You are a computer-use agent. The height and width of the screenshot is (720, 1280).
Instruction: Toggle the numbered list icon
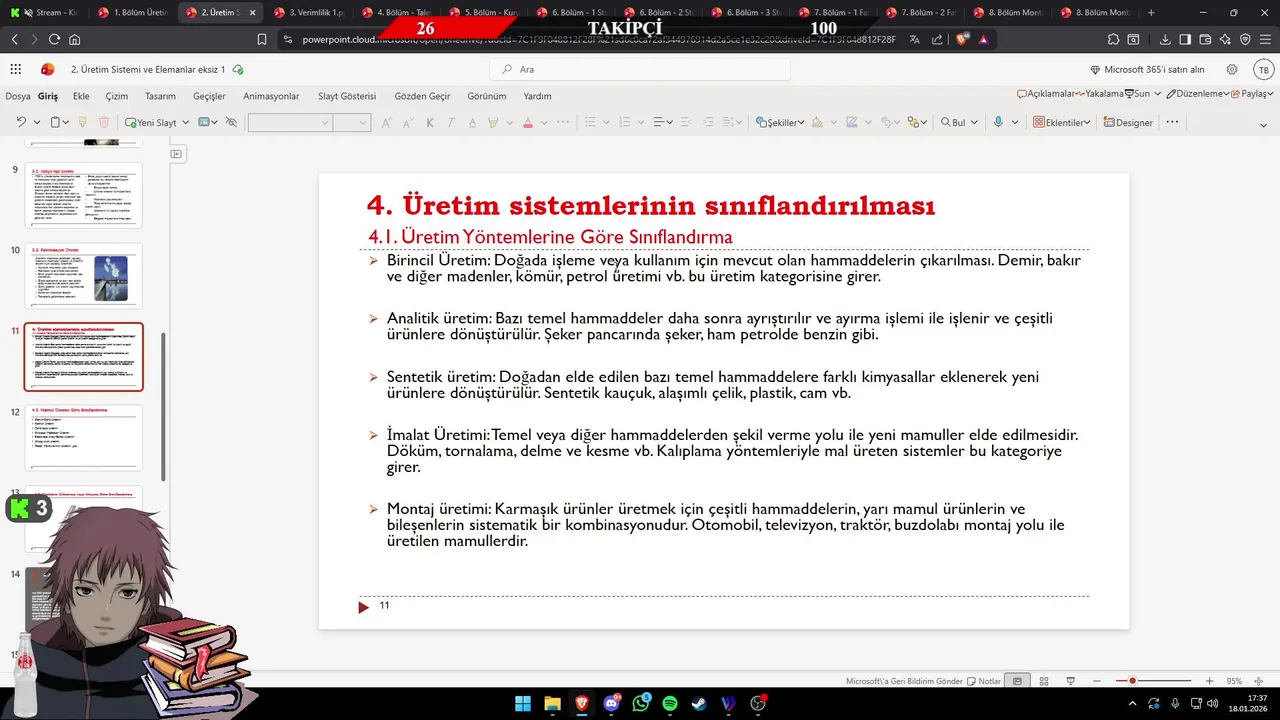625,122
